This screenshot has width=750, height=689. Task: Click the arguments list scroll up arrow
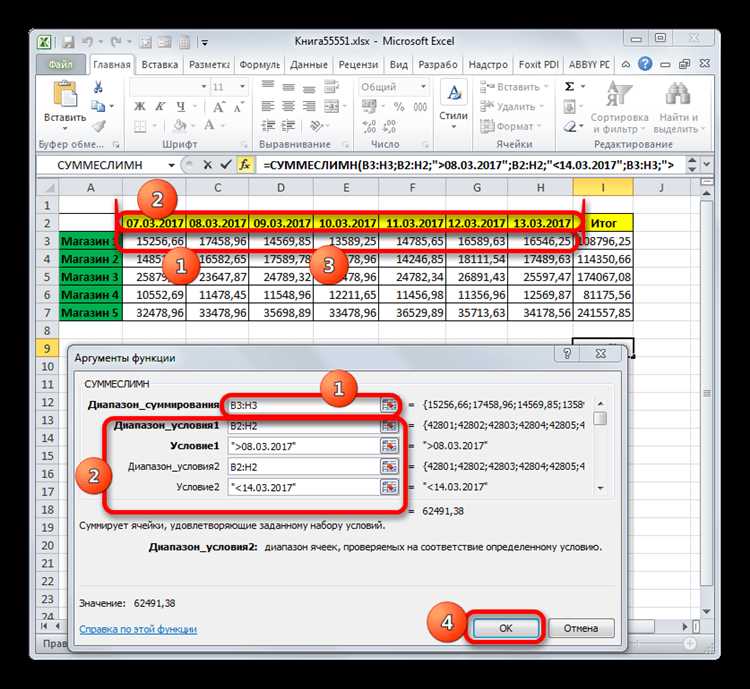(x=600, y=403)
